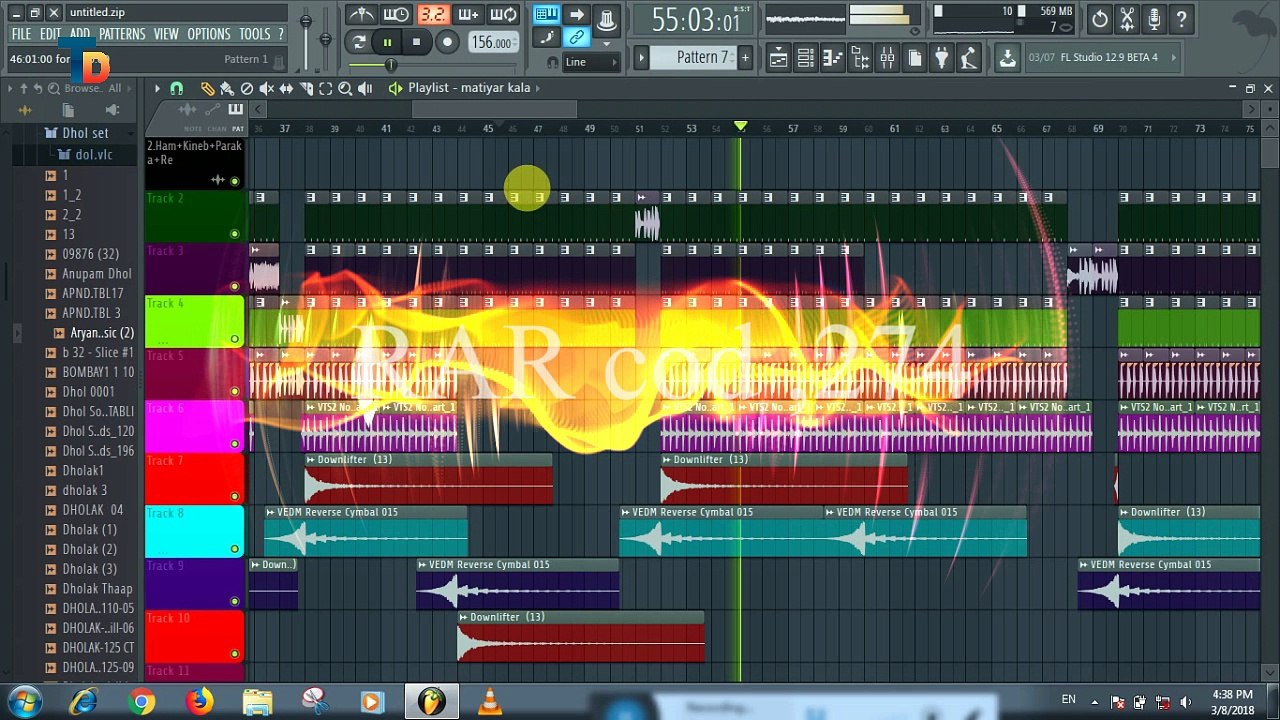The width and height of the screenshot is (1280, 720).
Task: Open the mixer icon
Action: coord(887,58)
